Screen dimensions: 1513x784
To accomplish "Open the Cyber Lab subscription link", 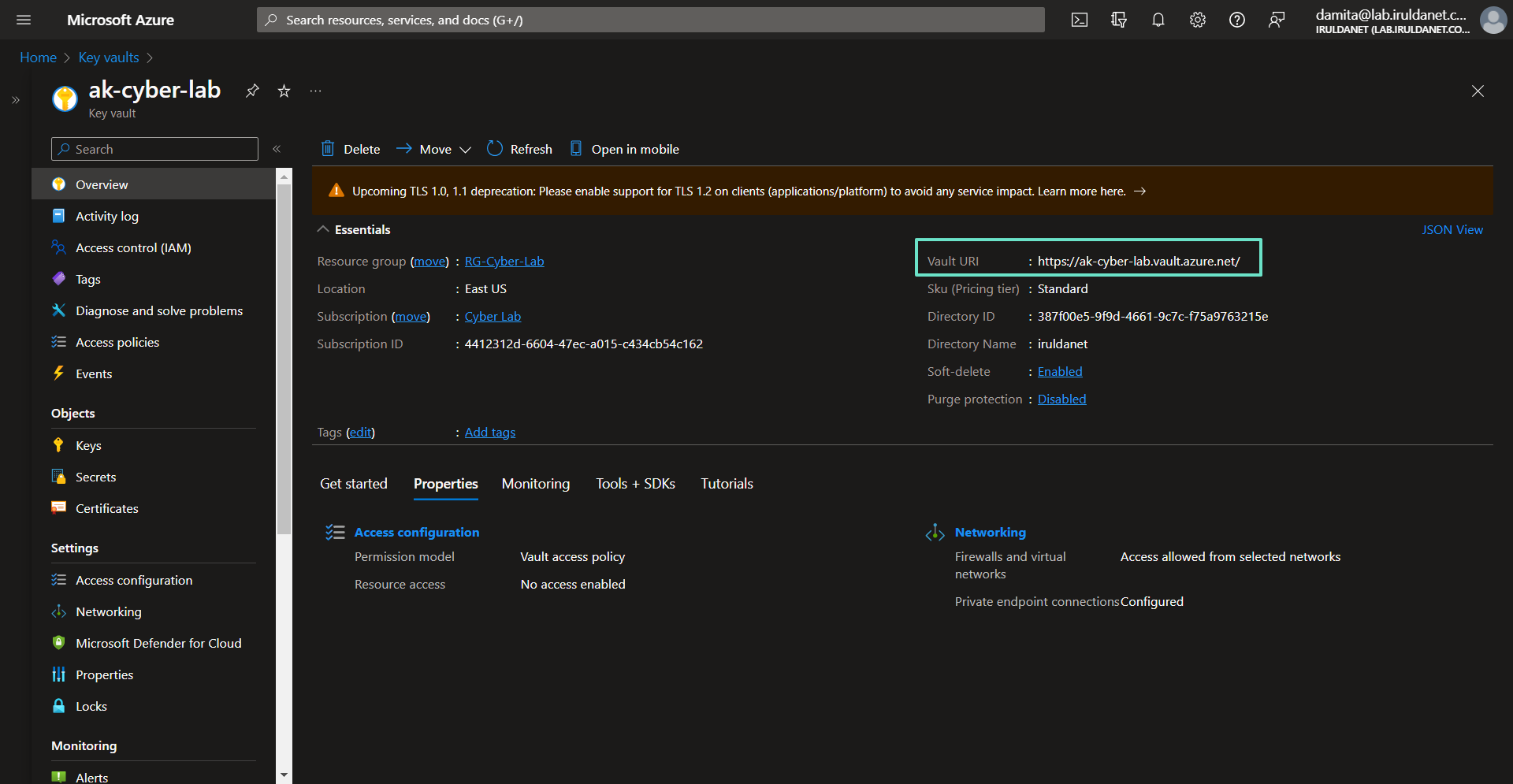I will 493,317.
